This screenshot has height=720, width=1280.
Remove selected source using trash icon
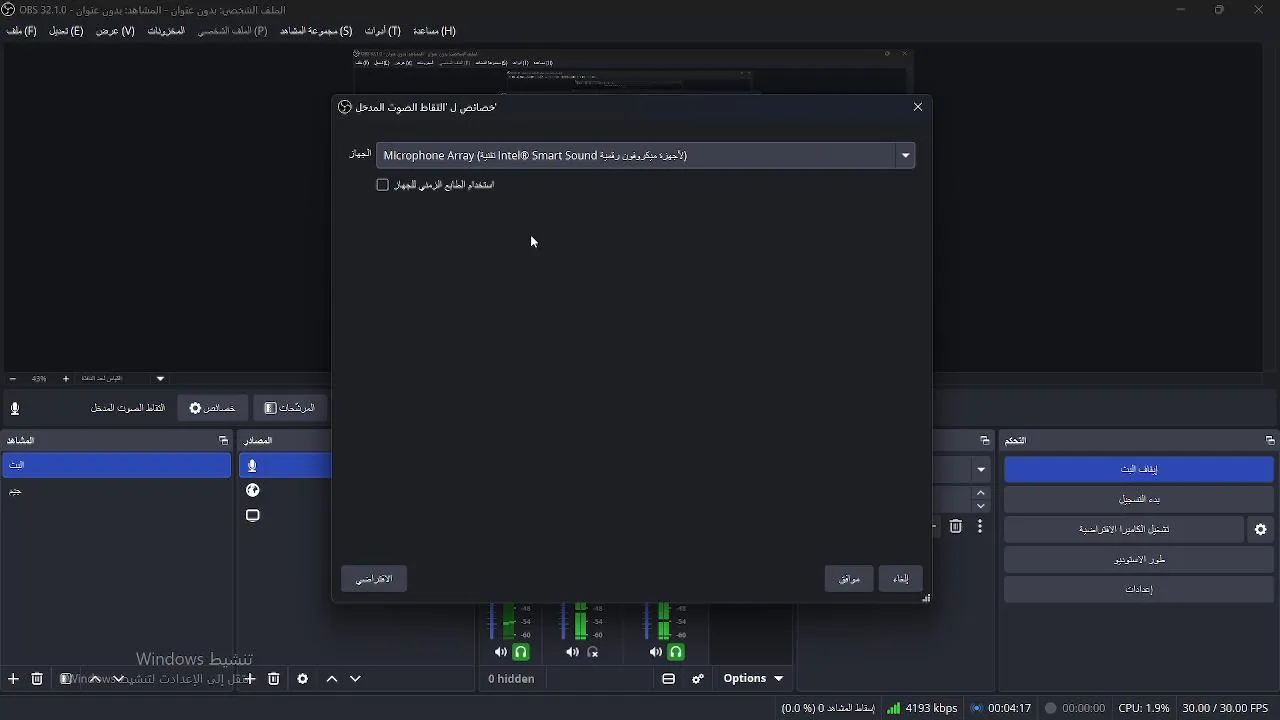click(x=274, y=679)
